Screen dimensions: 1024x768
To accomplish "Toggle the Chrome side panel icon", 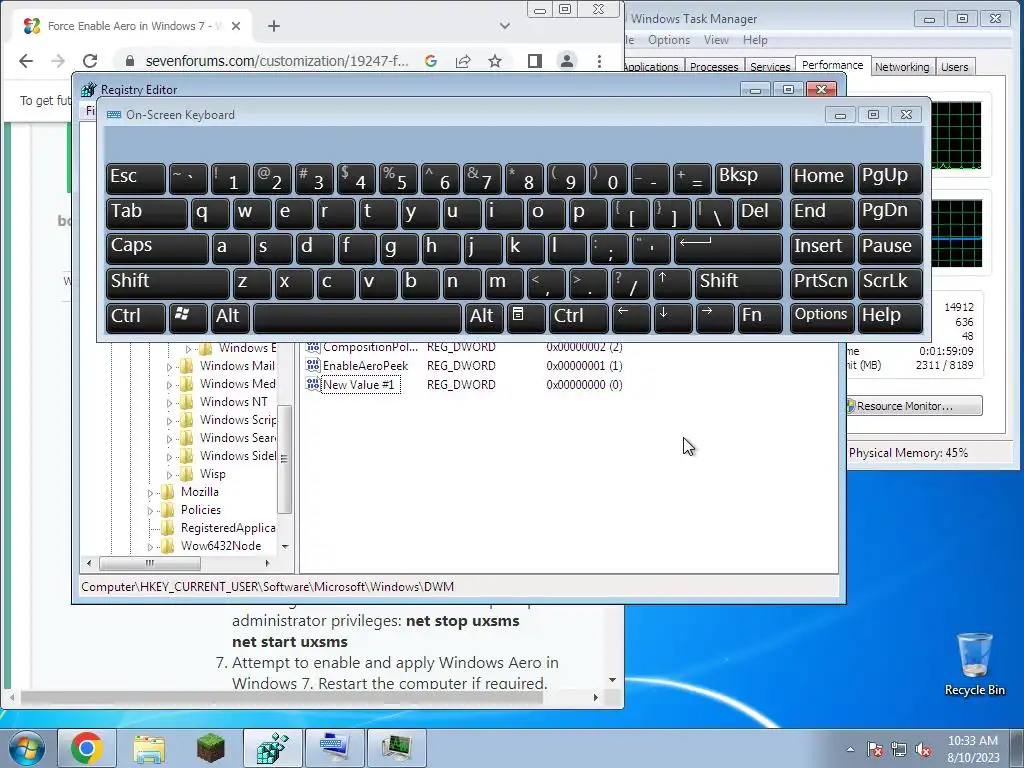I will (x=535, y=61).
